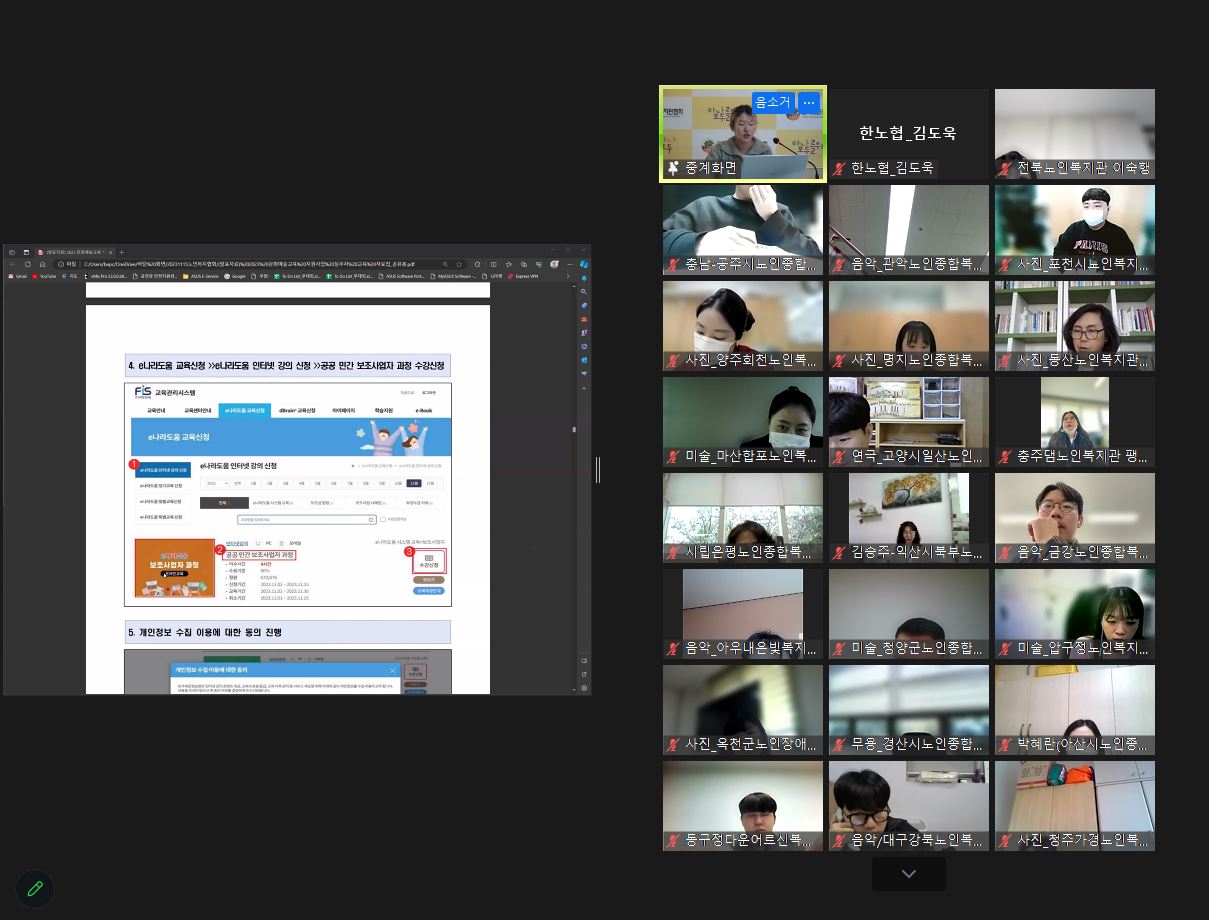The image size is (1209, 920).
Task: Click muted mic icon beside 사진_동산노인복지관
Action: coord(1005,360)
